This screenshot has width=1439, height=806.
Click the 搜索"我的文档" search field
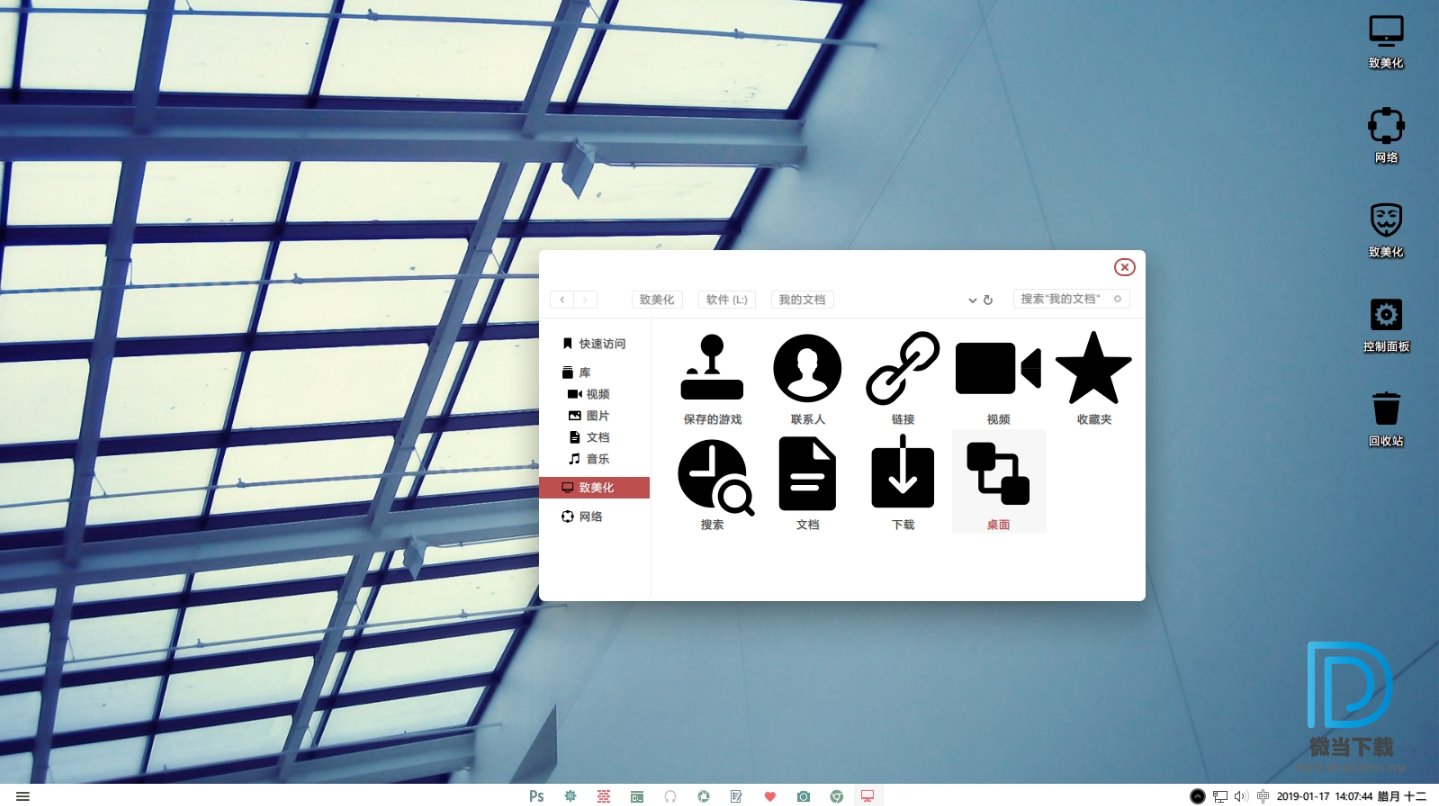[1071, 299]
